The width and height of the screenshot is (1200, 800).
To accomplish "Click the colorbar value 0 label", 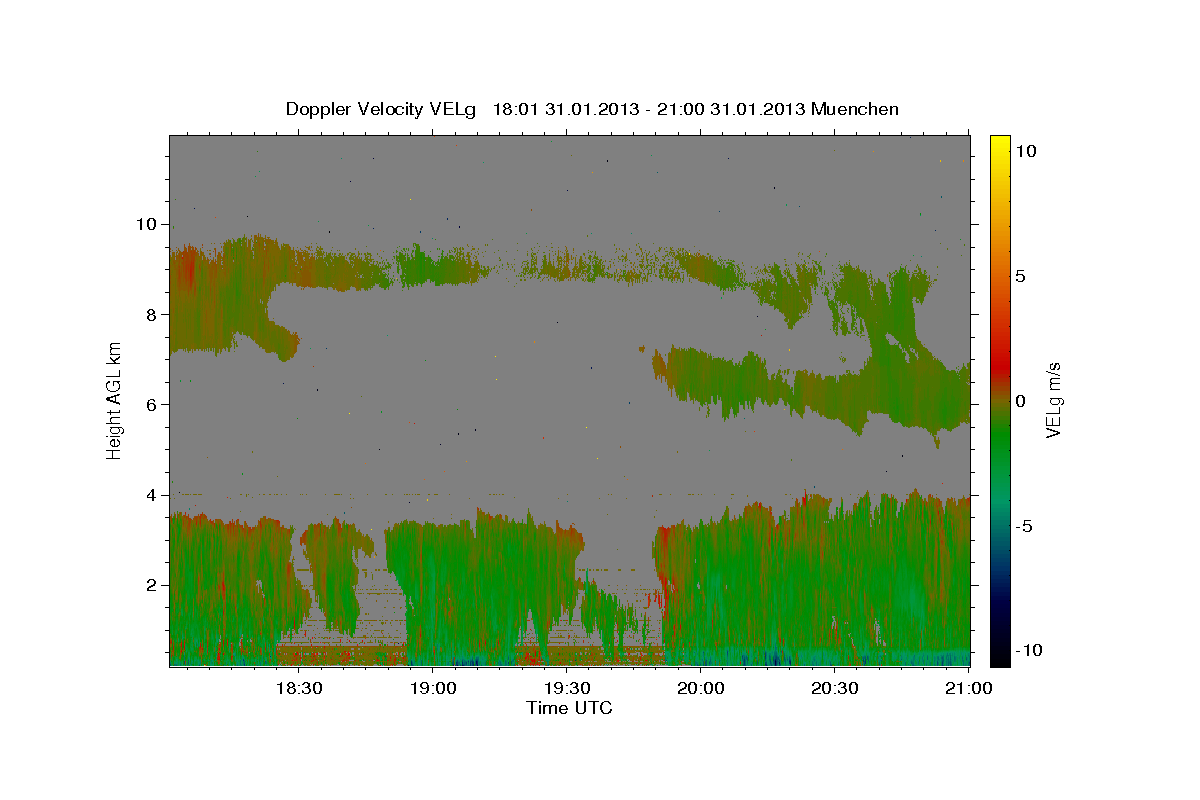I will tap(1020, 401).
